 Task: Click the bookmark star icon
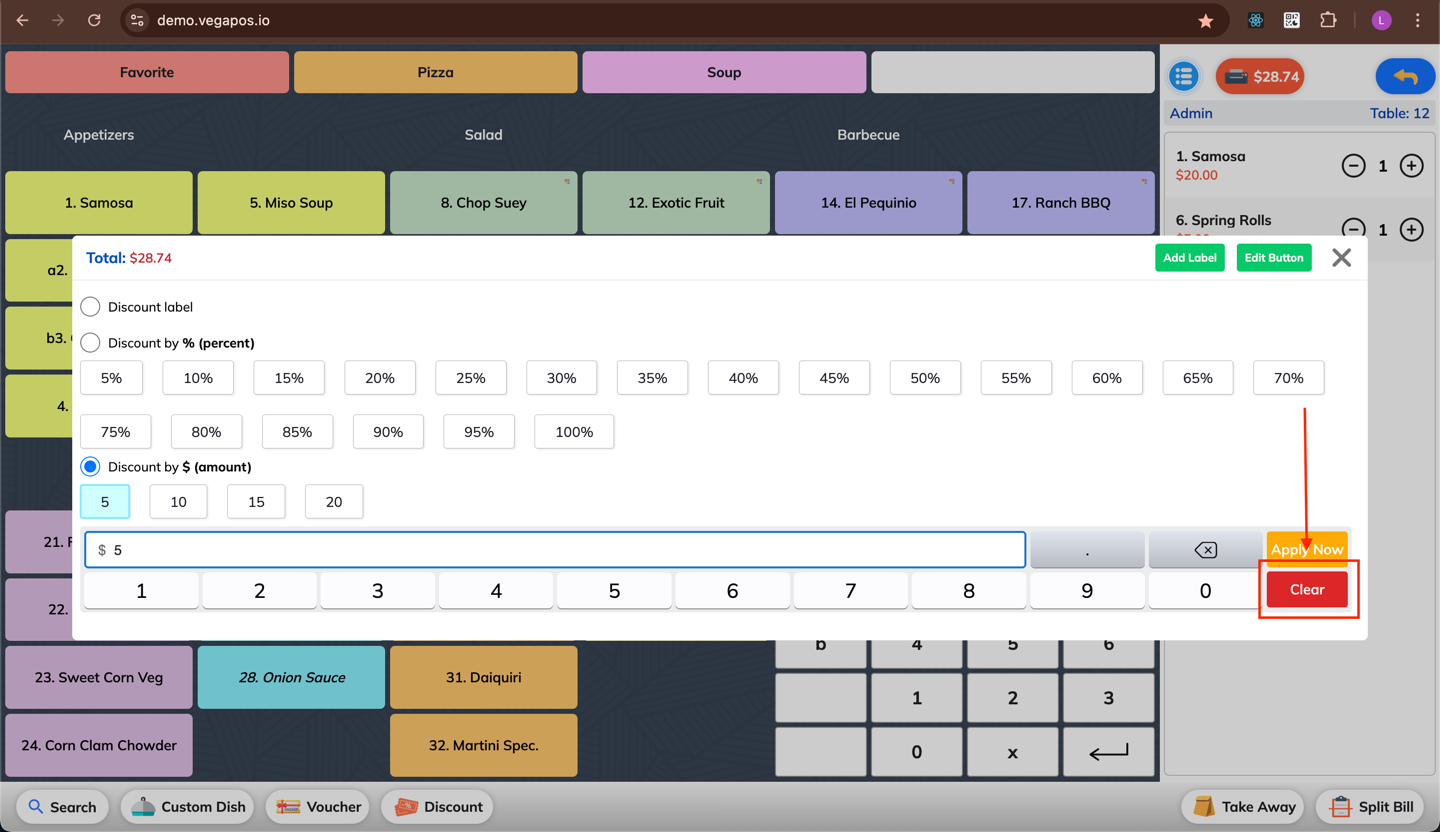pyautogui.click(x=1206, y=20)
